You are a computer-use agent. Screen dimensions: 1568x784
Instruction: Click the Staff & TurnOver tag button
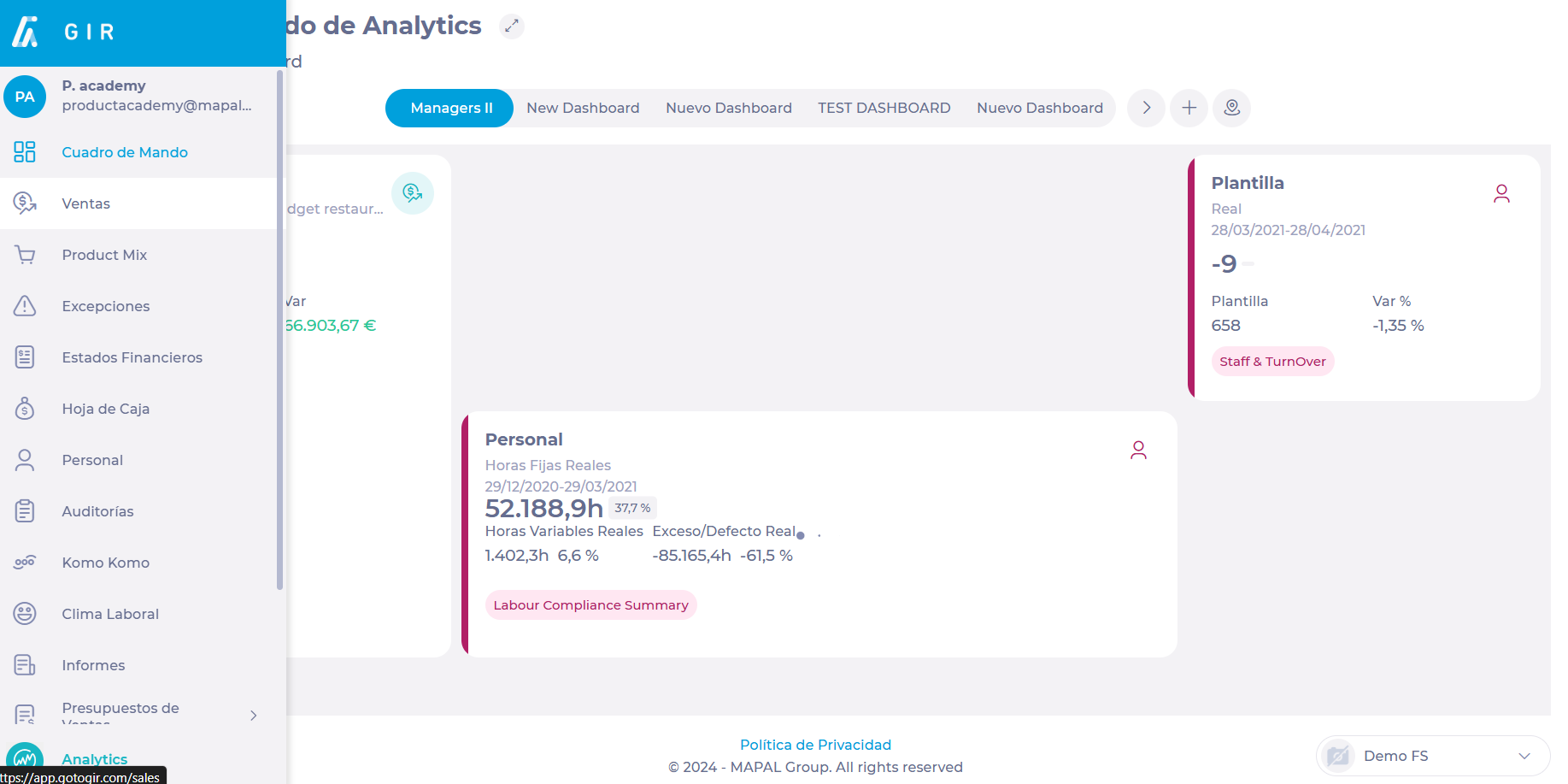1272,362
